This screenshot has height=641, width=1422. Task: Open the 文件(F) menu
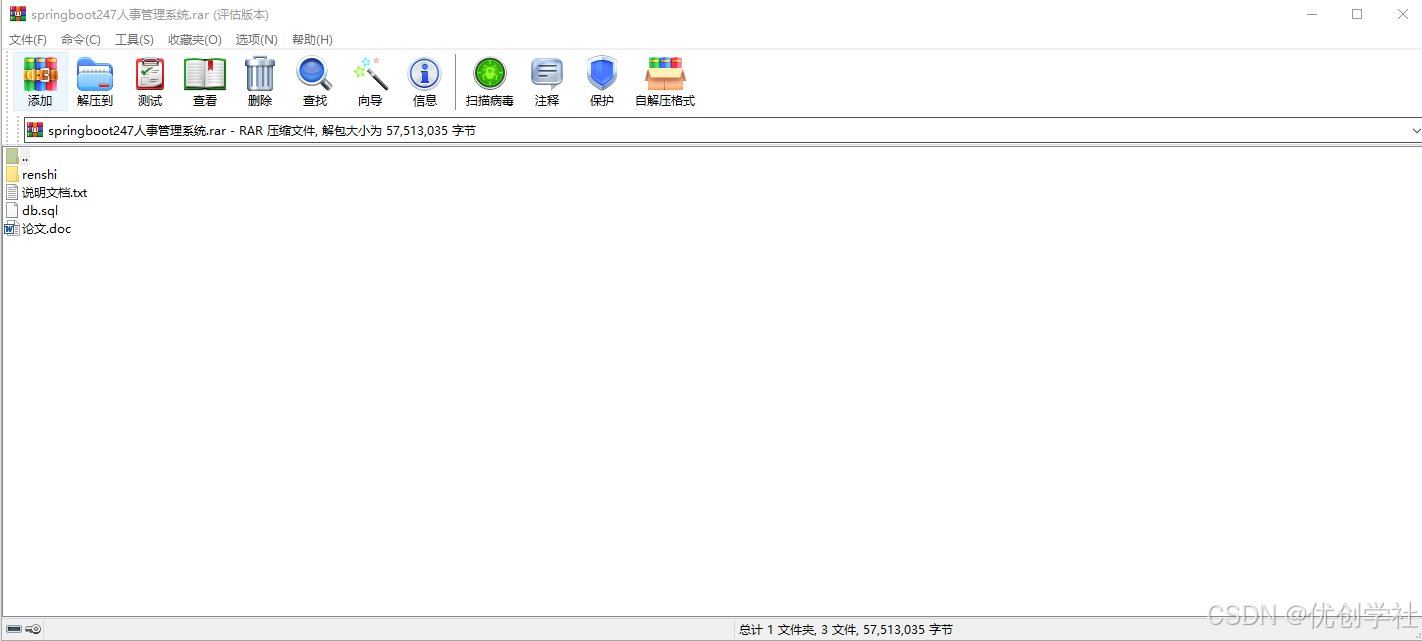28,40
